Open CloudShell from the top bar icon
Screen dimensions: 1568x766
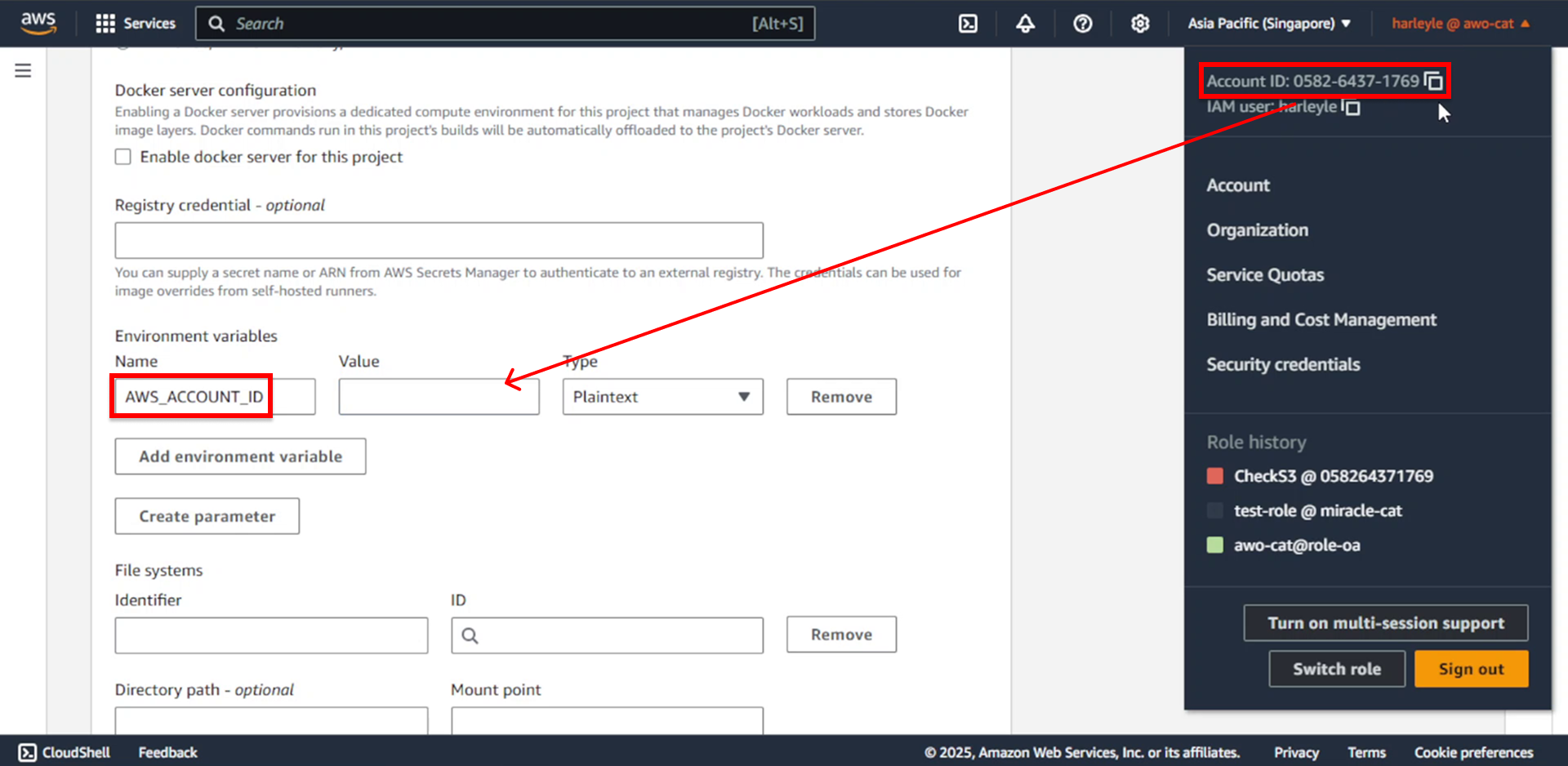968,24
